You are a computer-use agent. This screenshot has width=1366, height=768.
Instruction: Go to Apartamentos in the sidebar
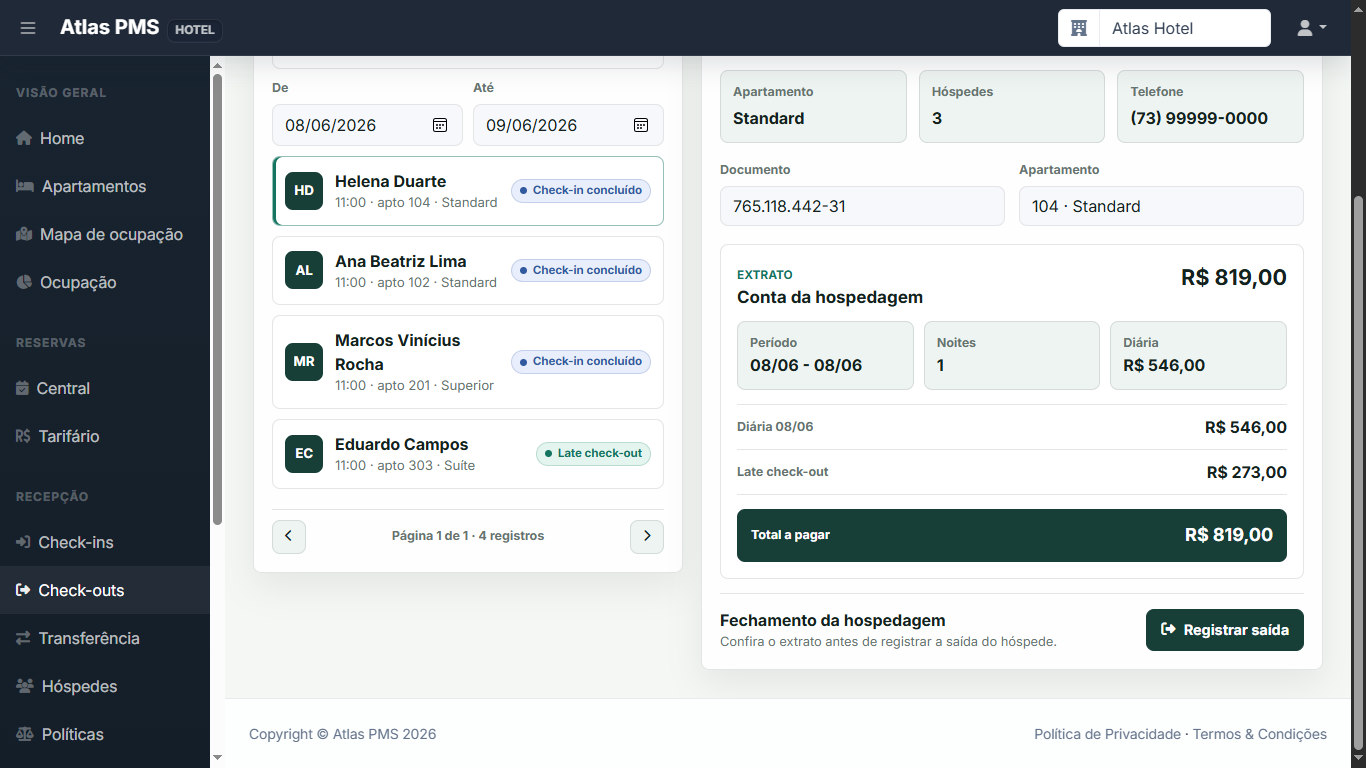(x=105, y=186)
